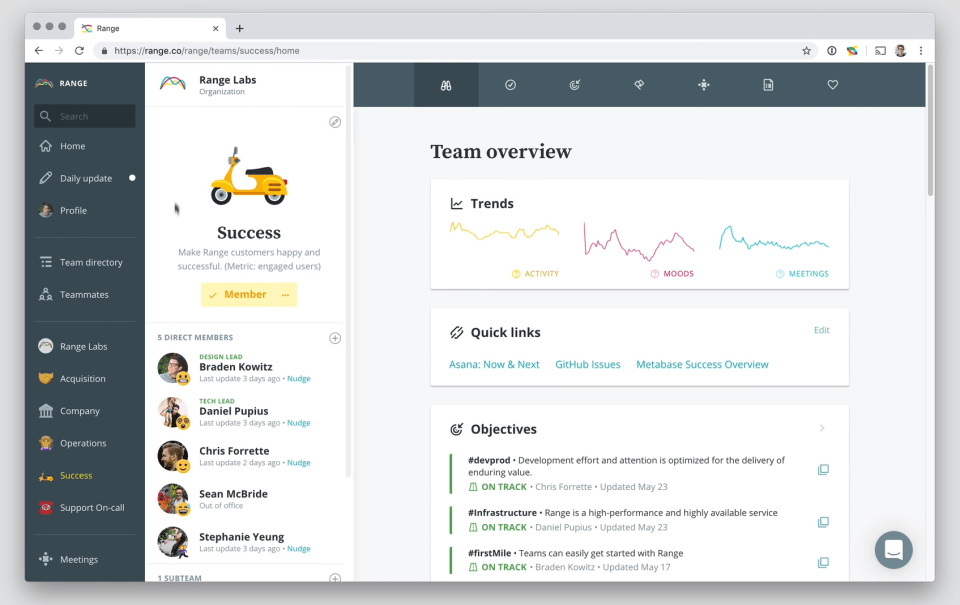Open more options next to the Member button
Image resolution: width=960 pixels, height=605 pixels.
[x=283, y=294]
